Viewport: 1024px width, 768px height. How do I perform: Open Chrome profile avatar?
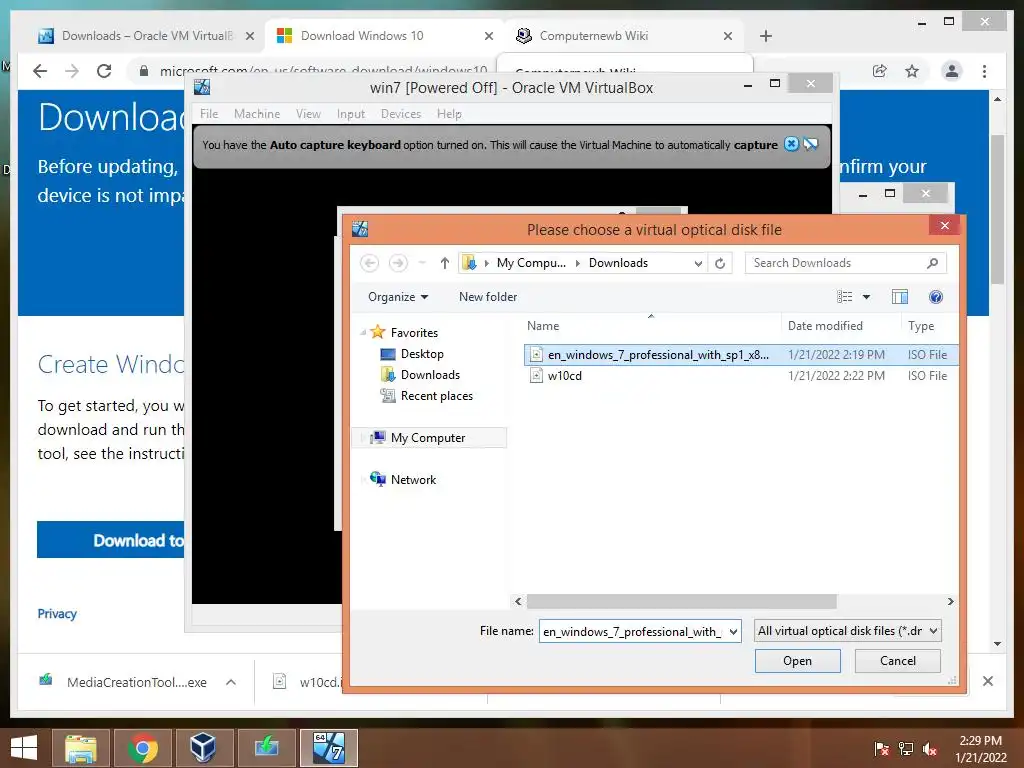[952, 71]
